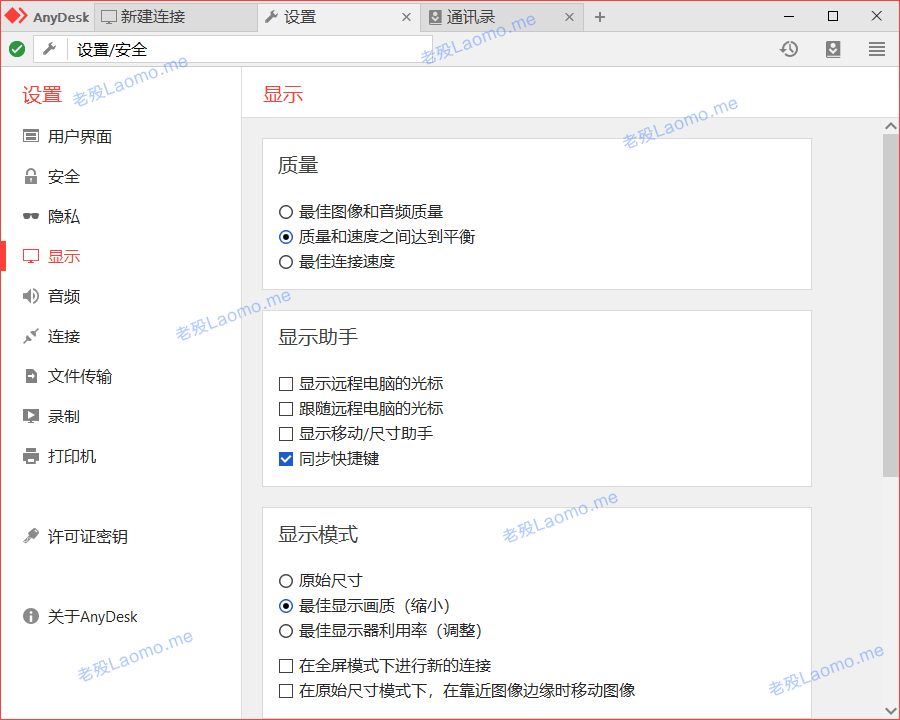Add a new tab with plus button
This screenshot has width=900, height=720.
point(600,17)
